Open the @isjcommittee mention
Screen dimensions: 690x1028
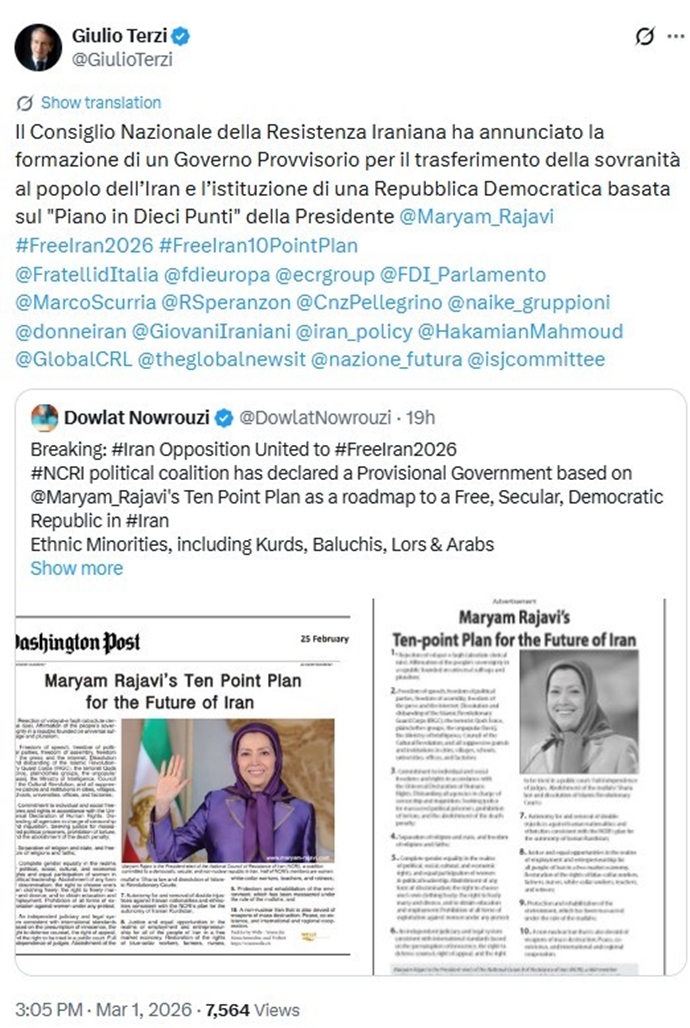pyautogui.click(x=536, y=359)
